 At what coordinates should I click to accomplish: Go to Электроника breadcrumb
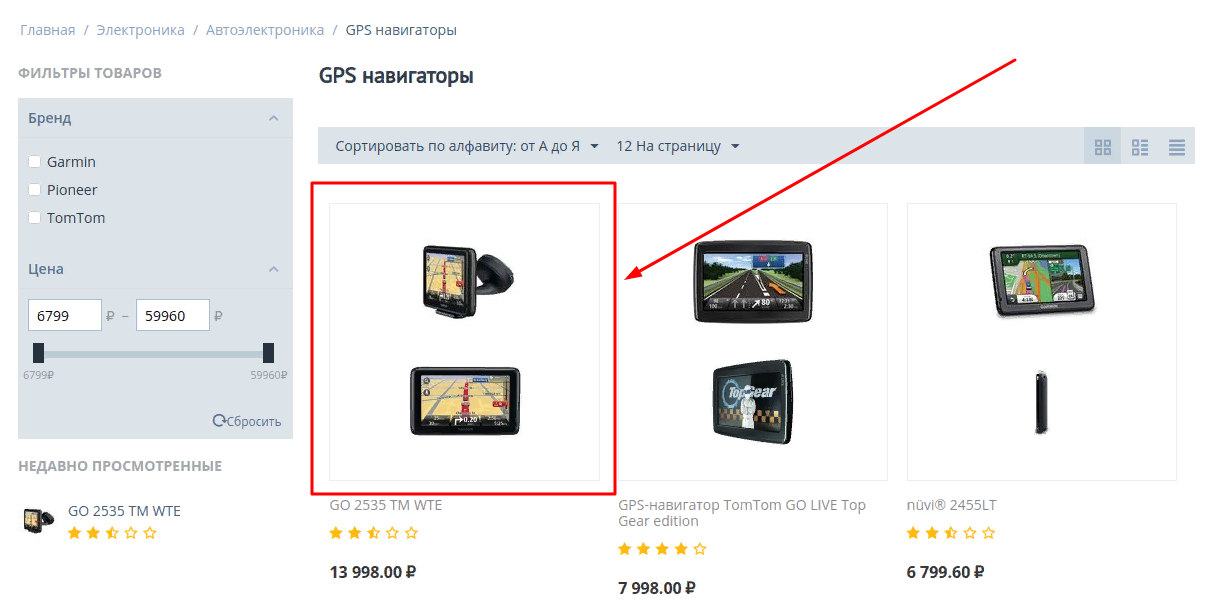tap(140, 30)
